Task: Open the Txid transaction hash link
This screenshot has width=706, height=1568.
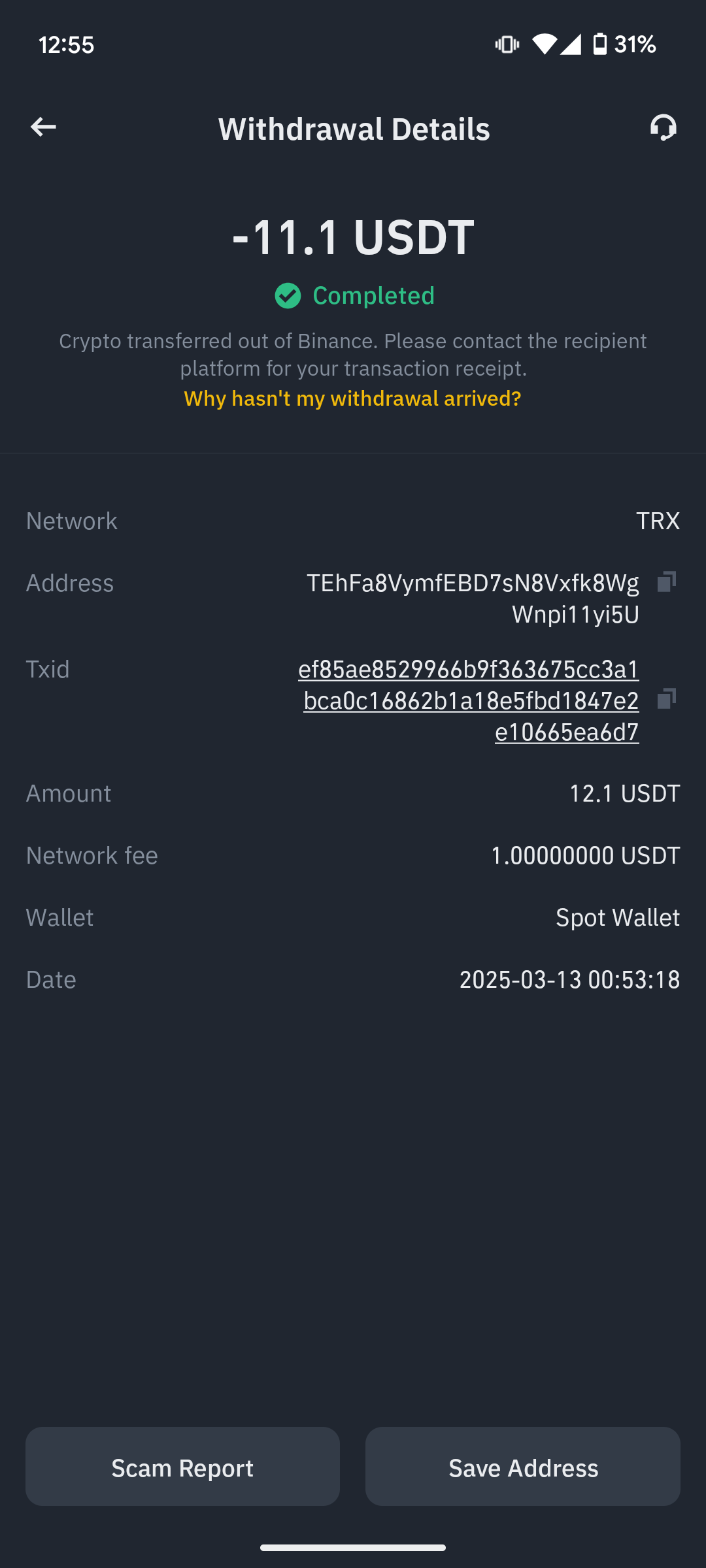Action: point(469,700)
